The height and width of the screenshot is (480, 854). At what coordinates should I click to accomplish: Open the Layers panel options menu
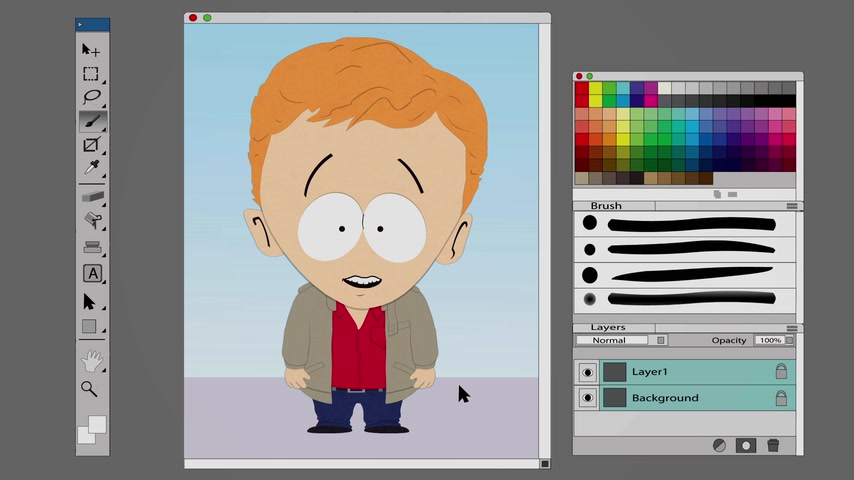pyautogui.click(x=792, y=329)
